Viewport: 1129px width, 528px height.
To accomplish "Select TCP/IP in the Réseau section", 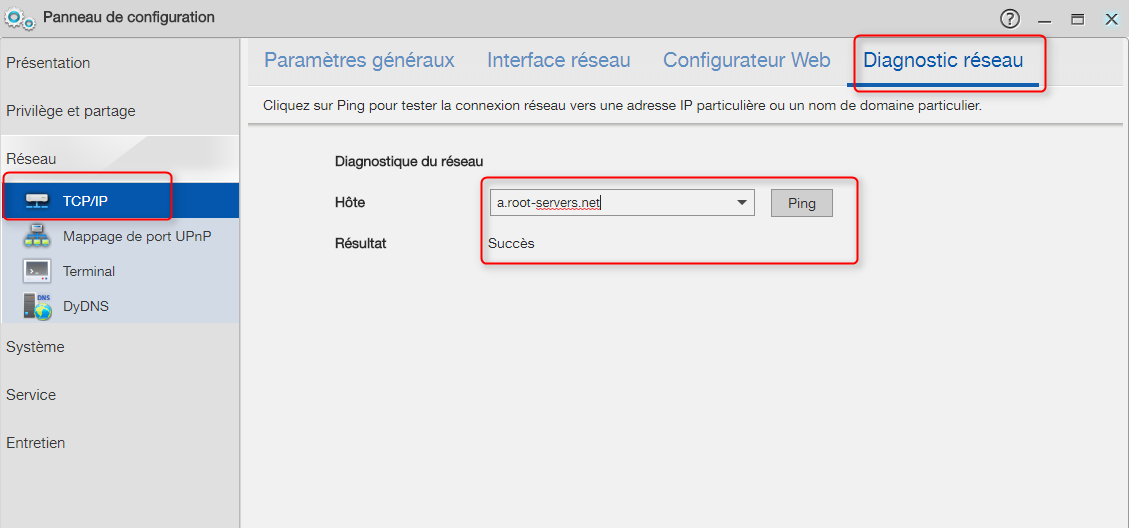I will [120, 200].
